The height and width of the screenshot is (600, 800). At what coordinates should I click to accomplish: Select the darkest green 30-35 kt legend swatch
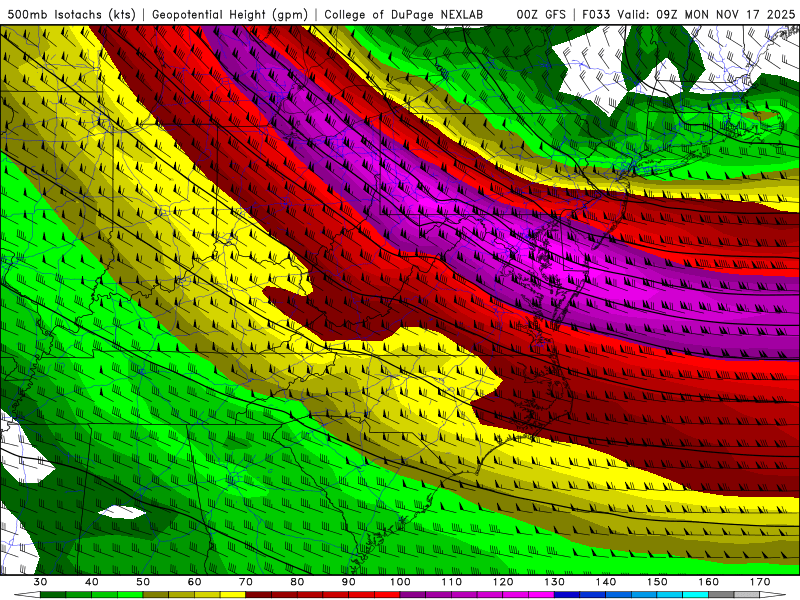(x=53, y=595)
